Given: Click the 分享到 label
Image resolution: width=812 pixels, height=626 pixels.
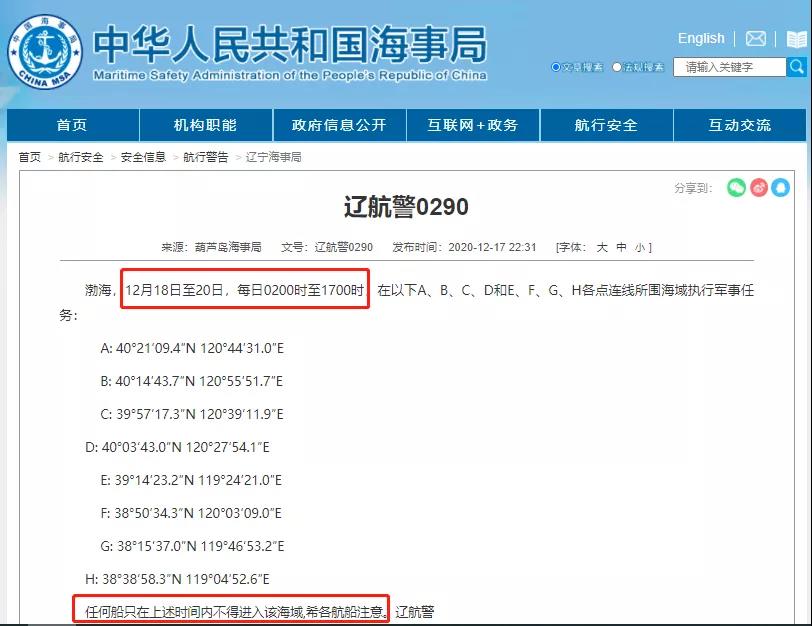Looking at the screenshot, I should (x=693, y=188).
